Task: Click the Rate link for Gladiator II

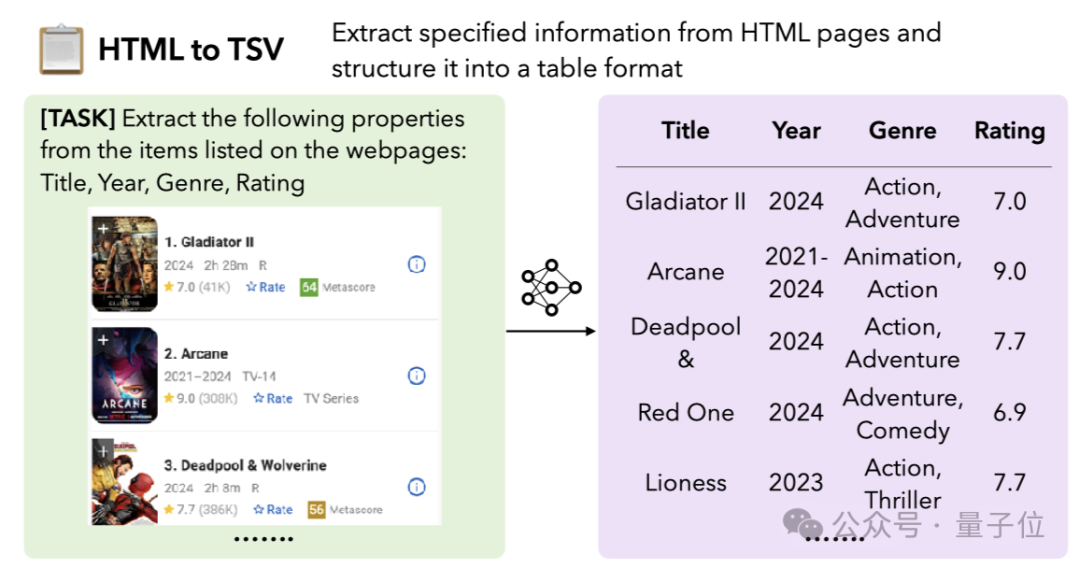Action: click(266, 287)
